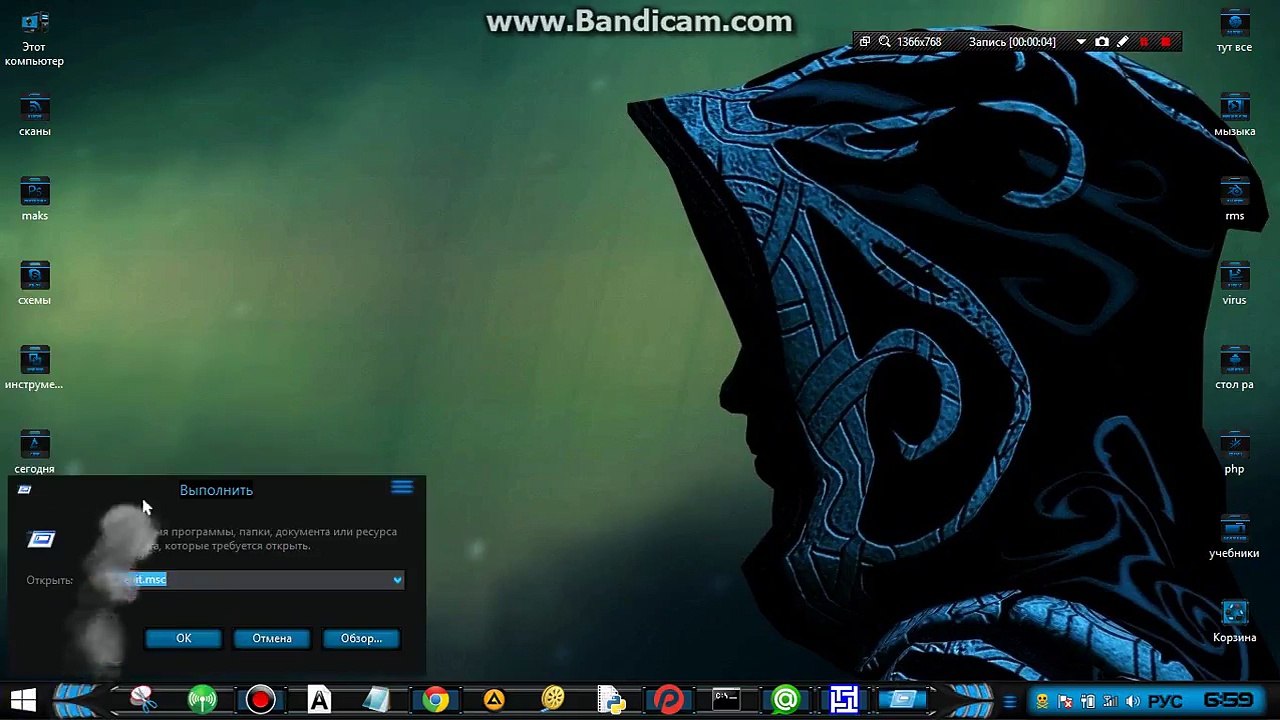This screenshot has width=1280, height=720.
Task: Click Bandicam magnifier resolution icon
Action: click(885, 42)
